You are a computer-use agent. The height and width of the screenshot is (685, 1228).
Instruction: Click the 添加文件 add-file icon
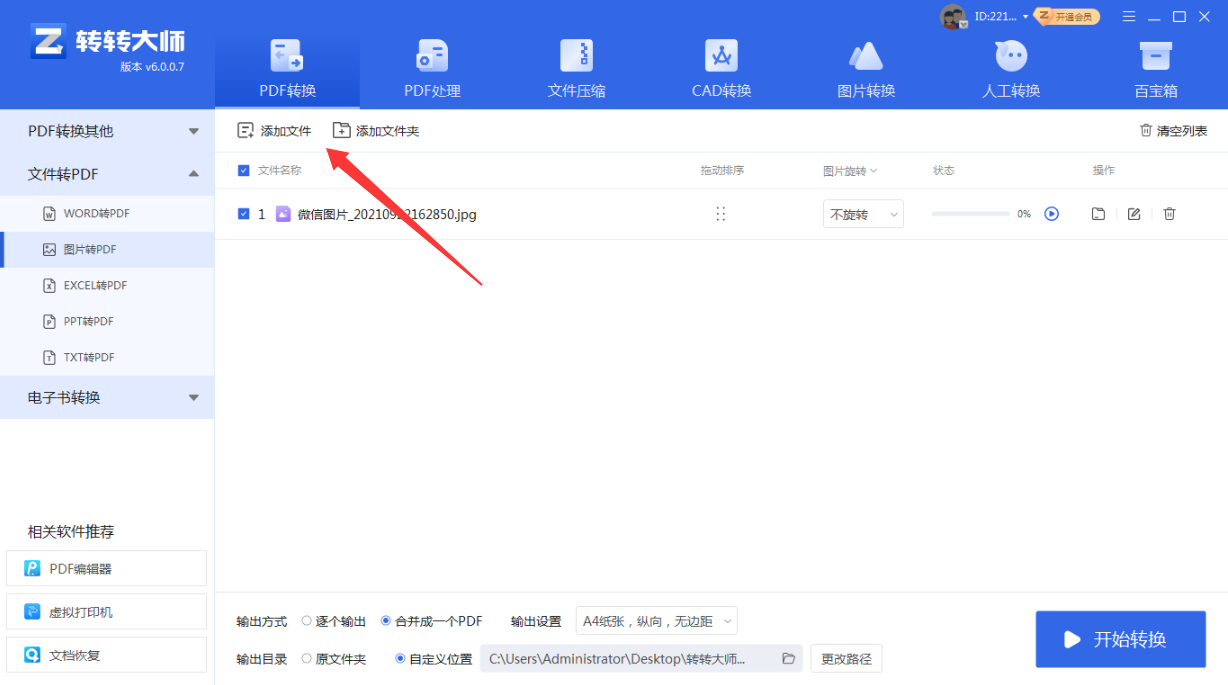245,131
